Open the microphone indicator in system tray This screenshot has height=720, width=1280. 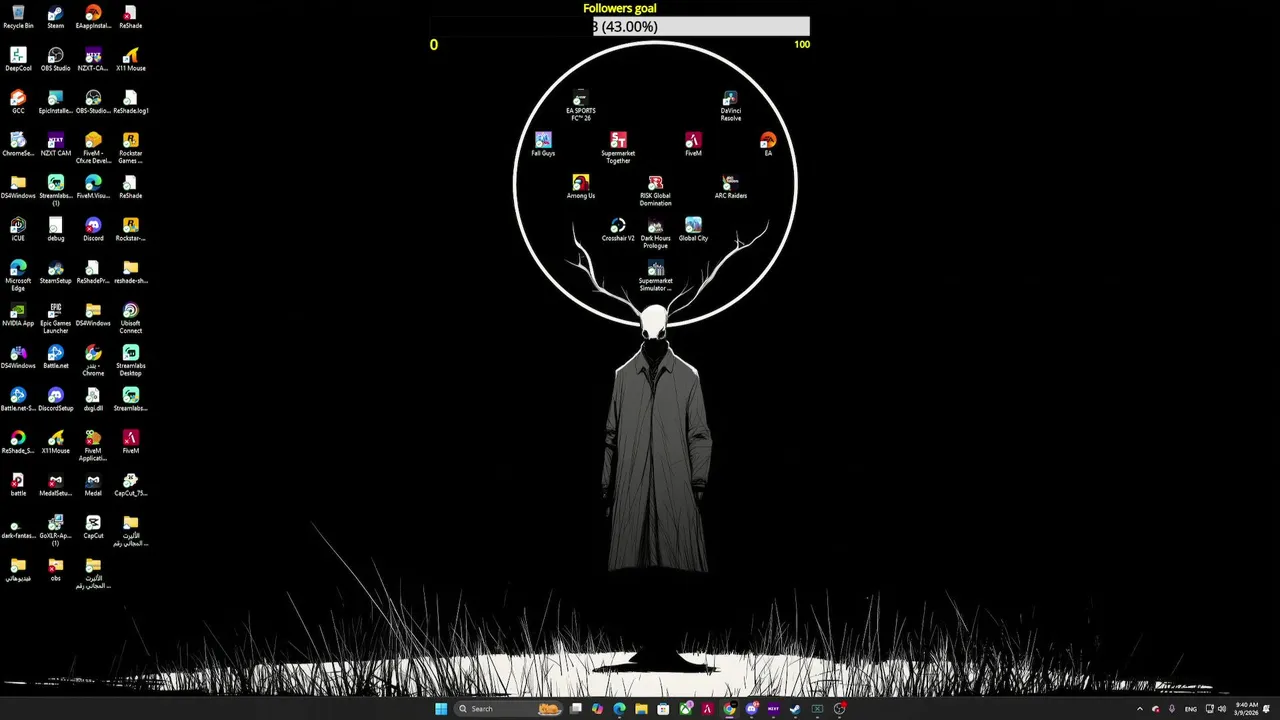[1172, 709]
